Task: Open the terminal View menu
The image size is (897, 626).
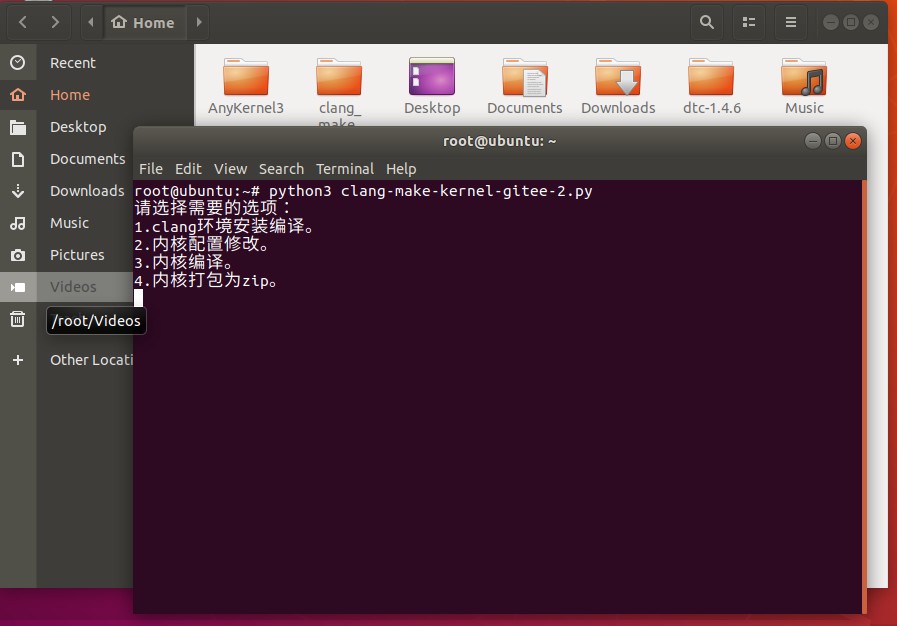Action: point(231,169)
